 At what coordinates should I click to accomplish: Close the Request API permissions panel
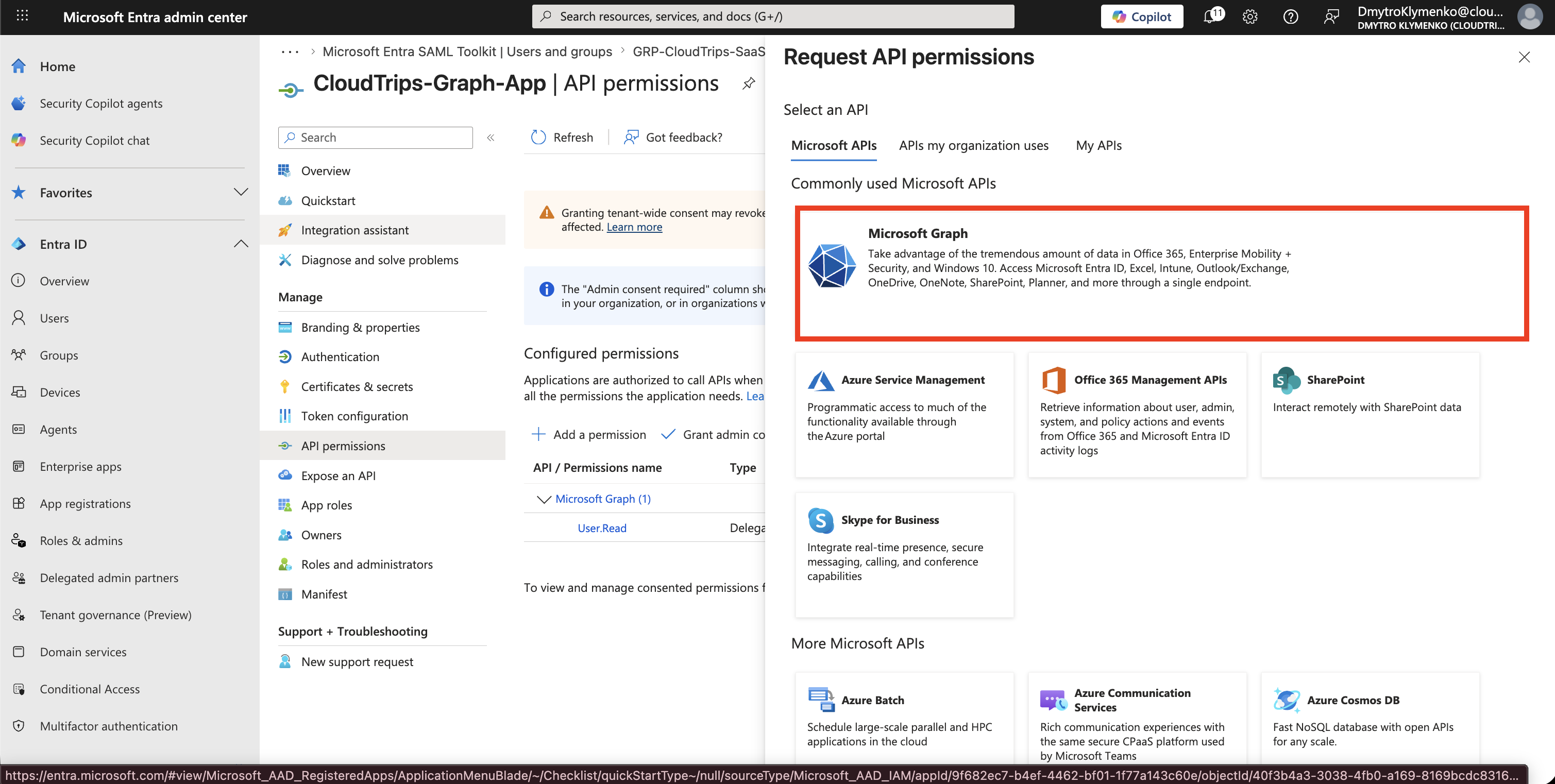(1524, 57)
